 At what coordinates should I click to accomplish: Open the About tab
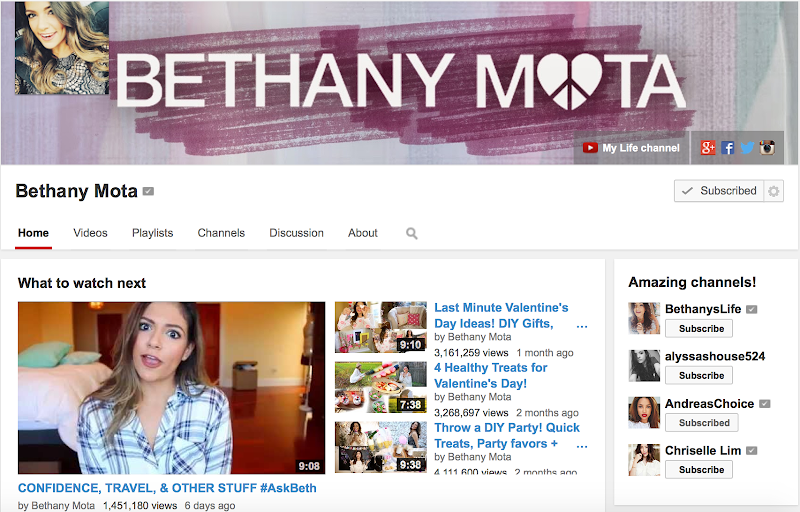(x=363, y=233)
